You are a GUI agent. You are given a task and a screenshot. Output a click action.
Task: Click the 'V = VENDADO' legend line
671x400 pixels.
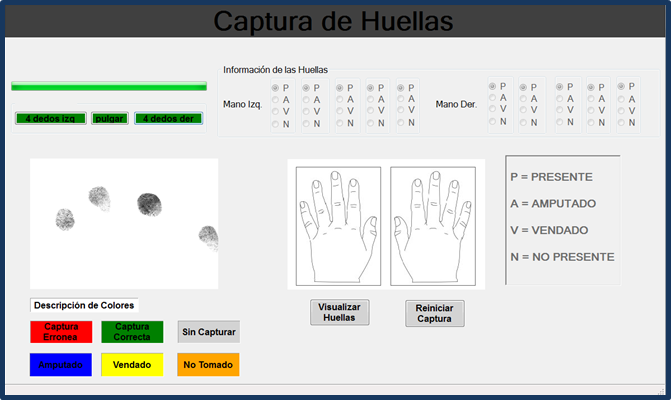click(x=549, y=230)
